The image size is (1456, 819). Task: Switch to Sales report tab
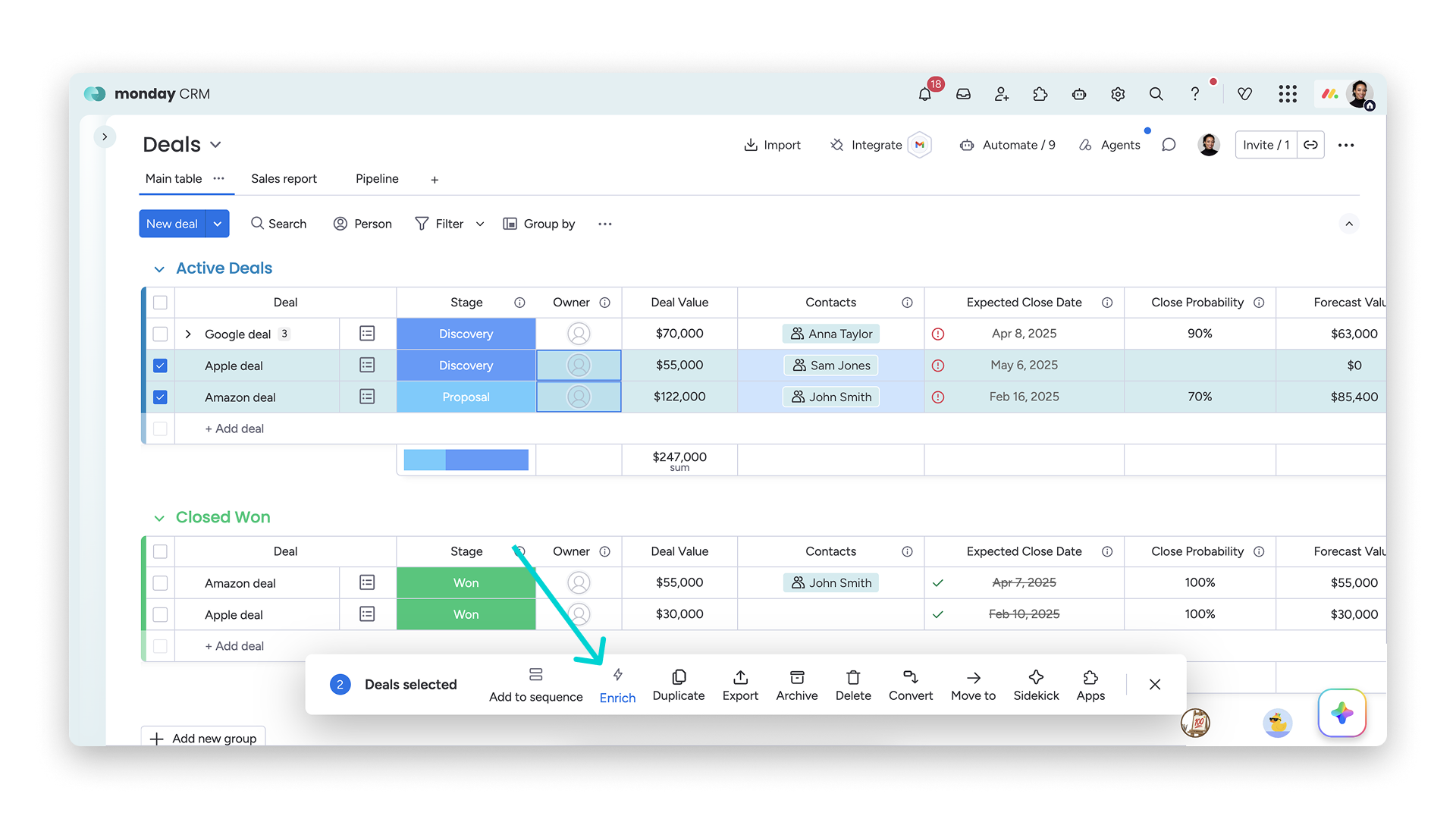tap(284, 178)
